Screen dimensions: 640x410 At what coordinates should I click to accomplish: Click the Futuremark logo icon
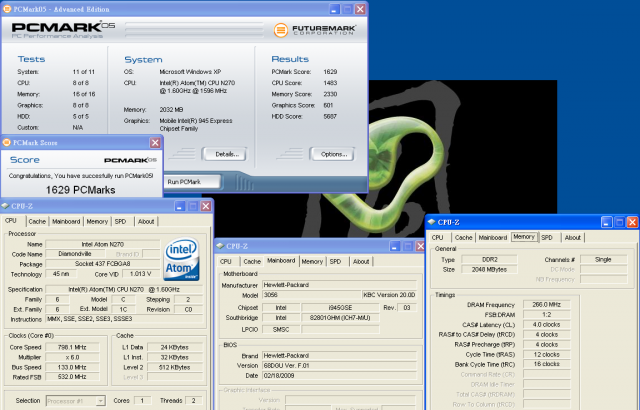(280, 30)
